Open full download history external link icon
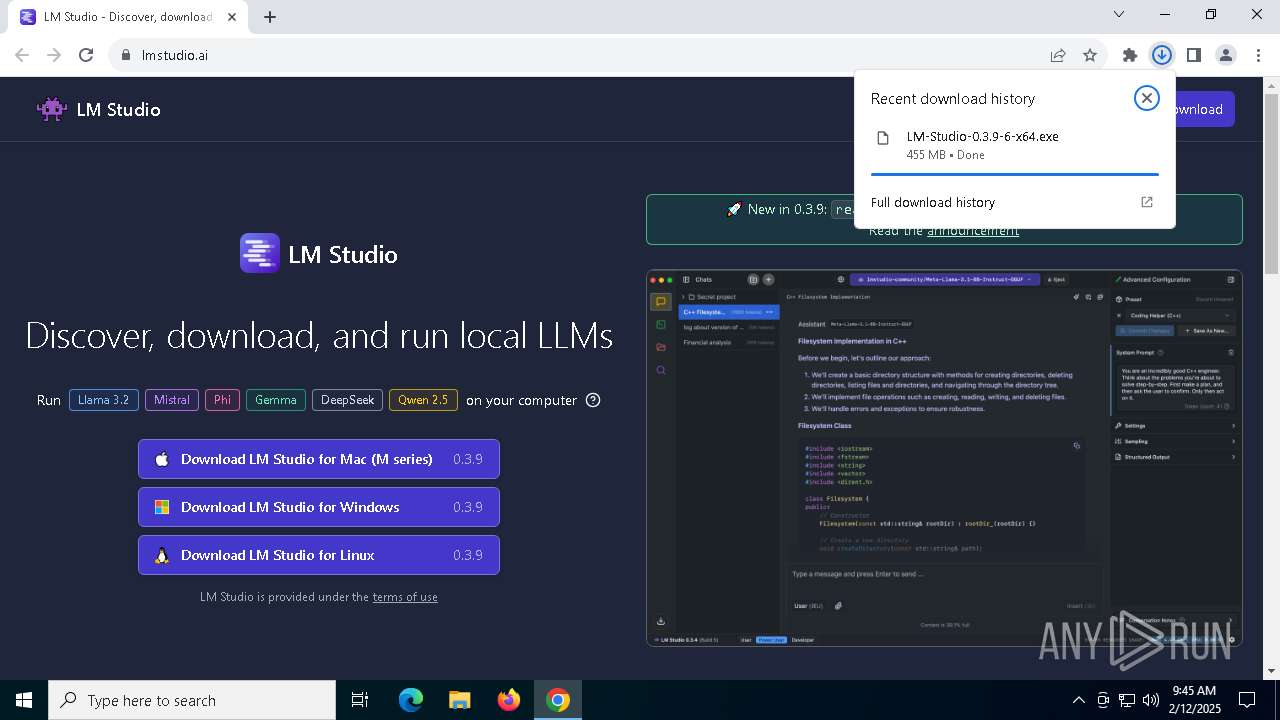 (1147, 202)
